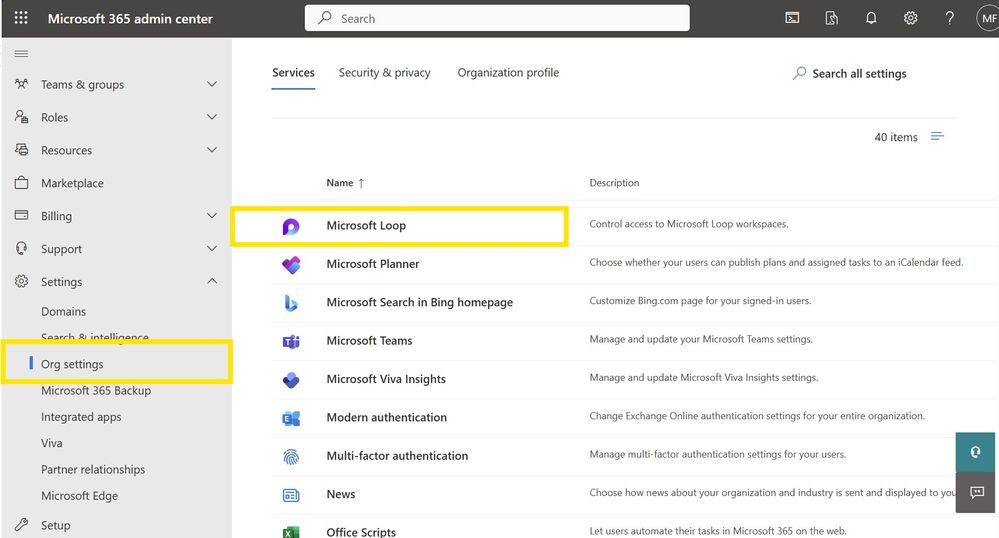
Task: Click the help question mark icon
Action: click(949, 18)
